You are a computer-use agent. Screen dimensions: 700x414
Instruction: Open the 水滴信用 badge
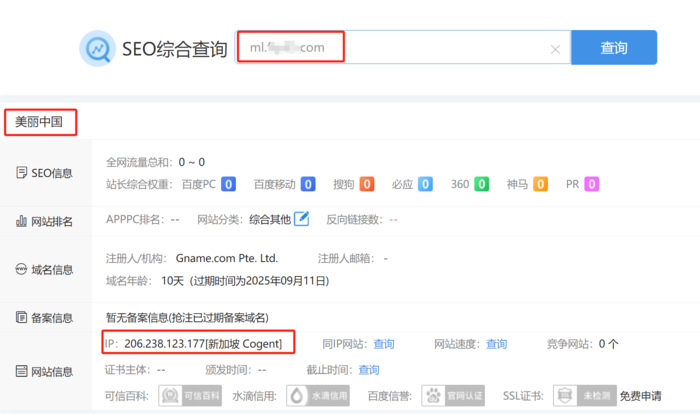click(x=311, y=396)
